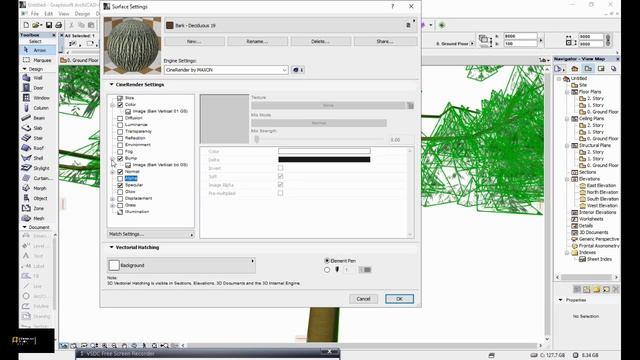
Task: Select the Morph tool
Action: point(38,188)
